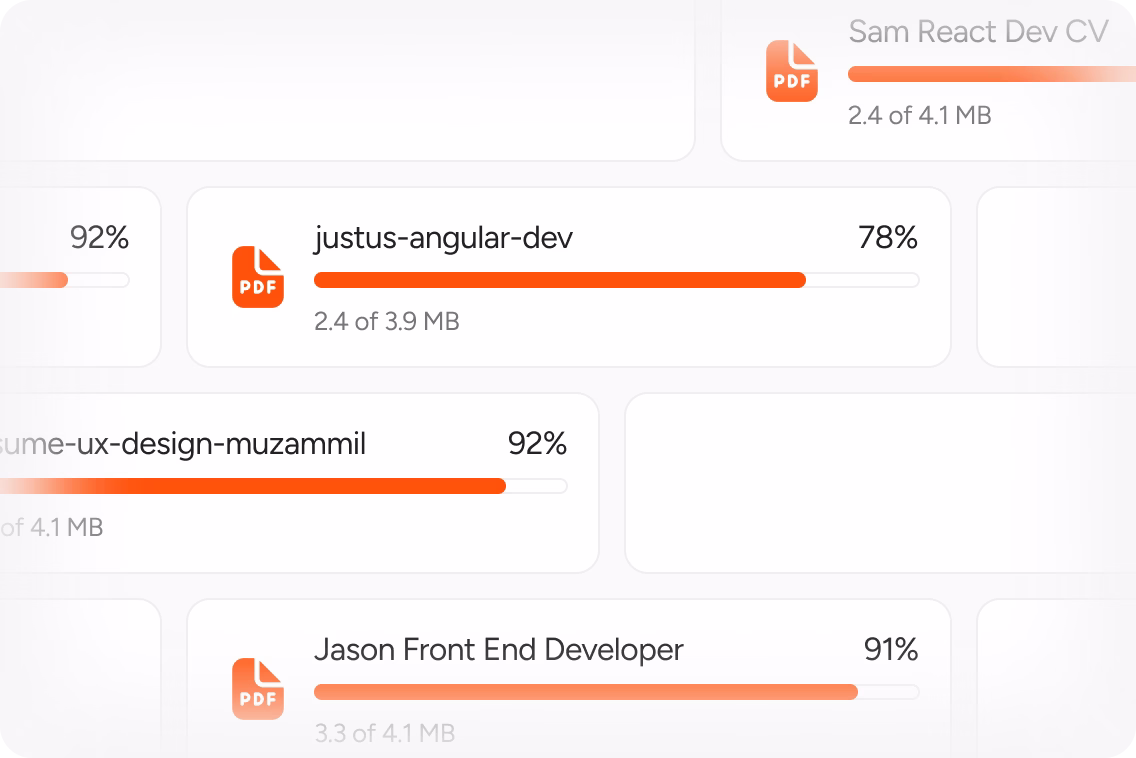This screenshot has width=1136, height=758.
Task: Click the Jason Front End Developer progress bar
Action: [x=617, y=692]
